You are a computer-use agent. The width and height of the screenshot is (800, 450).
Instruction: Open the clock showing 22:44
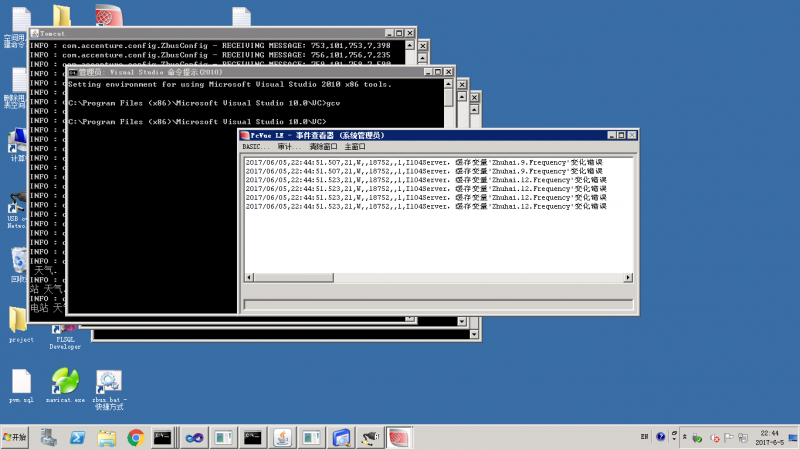click(769, 437)
